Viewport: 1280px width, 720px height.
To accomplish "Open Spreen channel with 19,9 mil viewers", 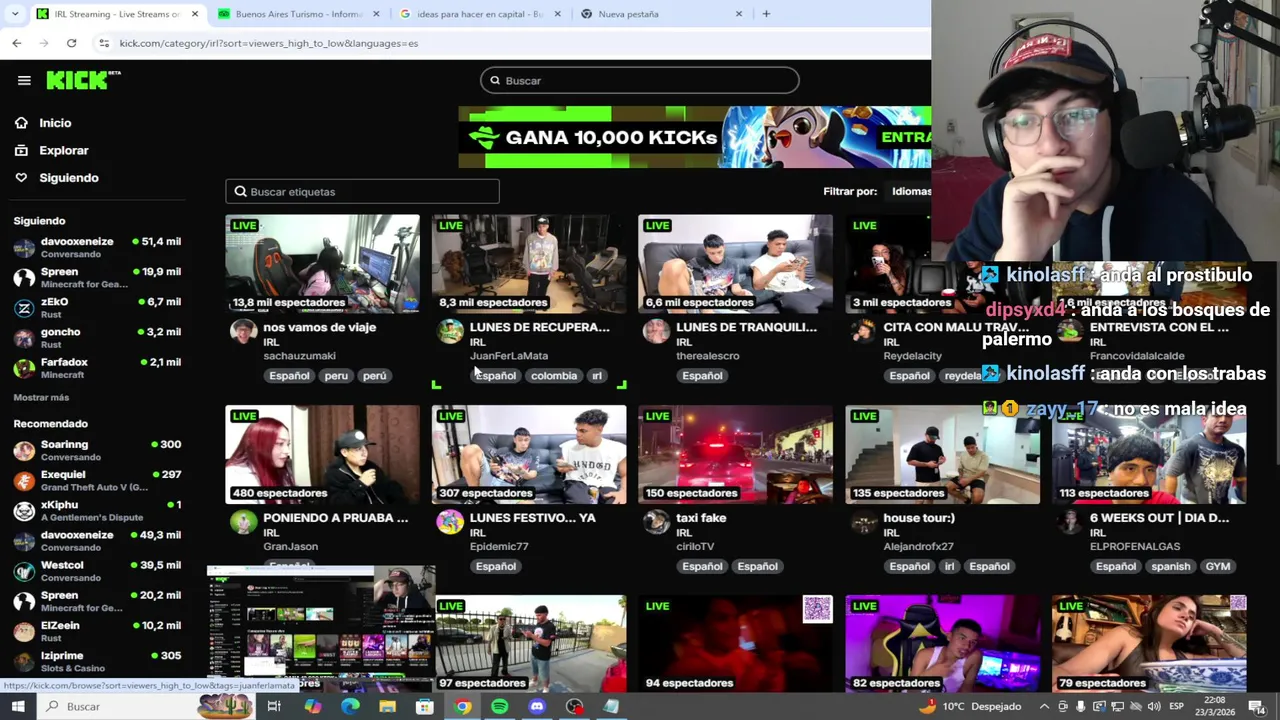I will [97, 277].
